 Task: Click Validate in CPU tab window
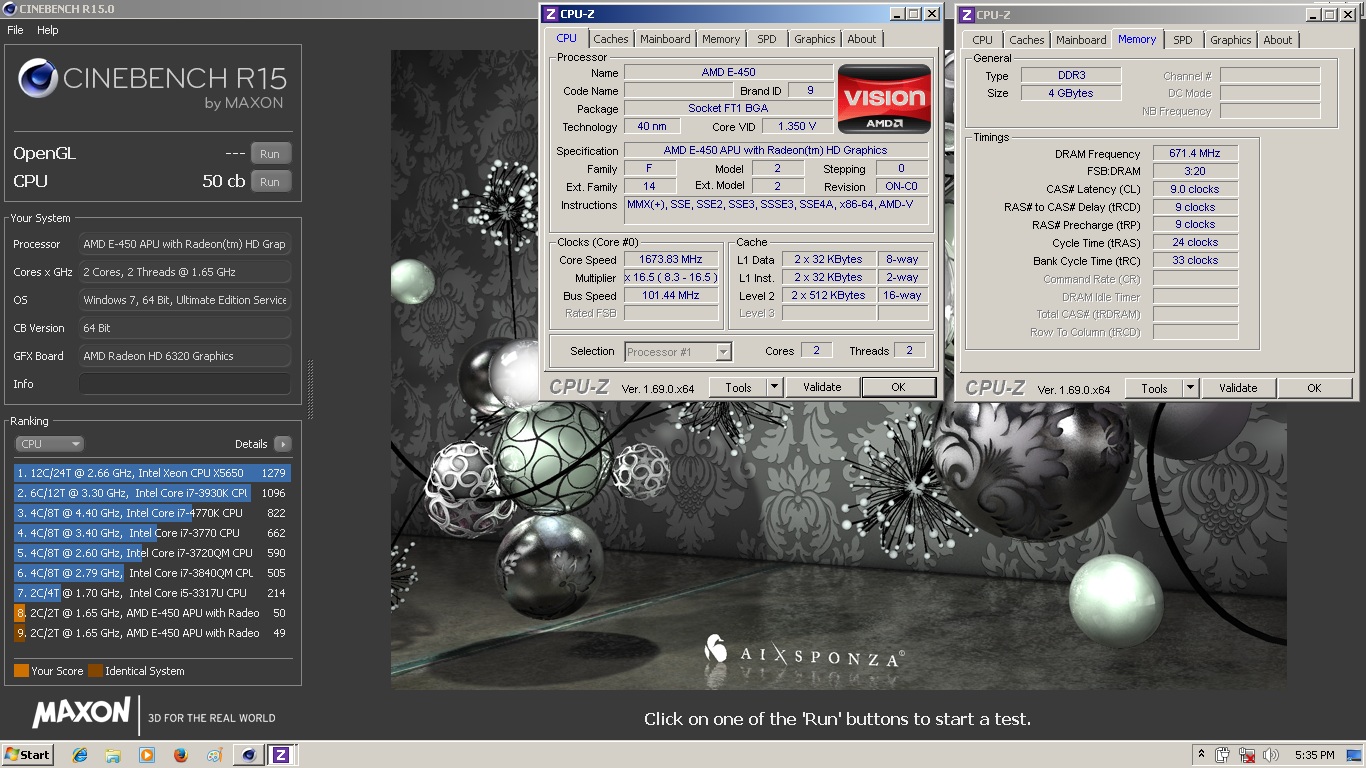pos(822,387)
